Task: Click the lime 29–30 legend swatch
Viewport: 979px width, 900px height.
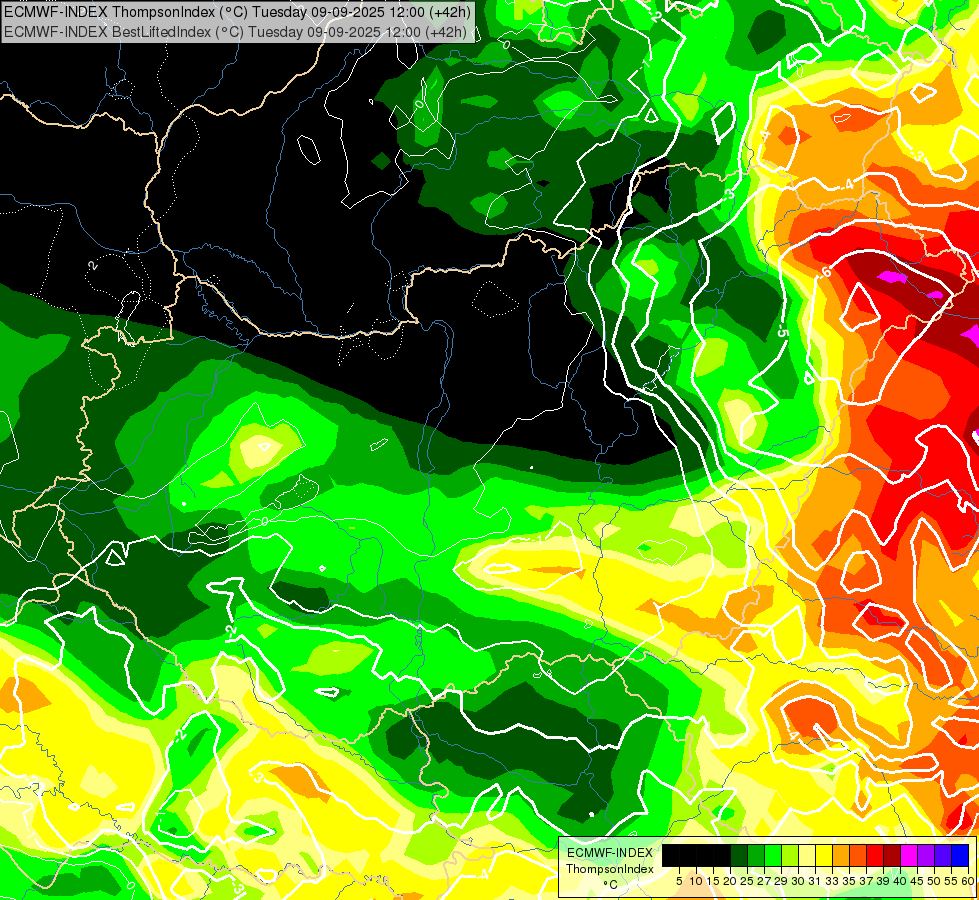Action: [790, 855]
